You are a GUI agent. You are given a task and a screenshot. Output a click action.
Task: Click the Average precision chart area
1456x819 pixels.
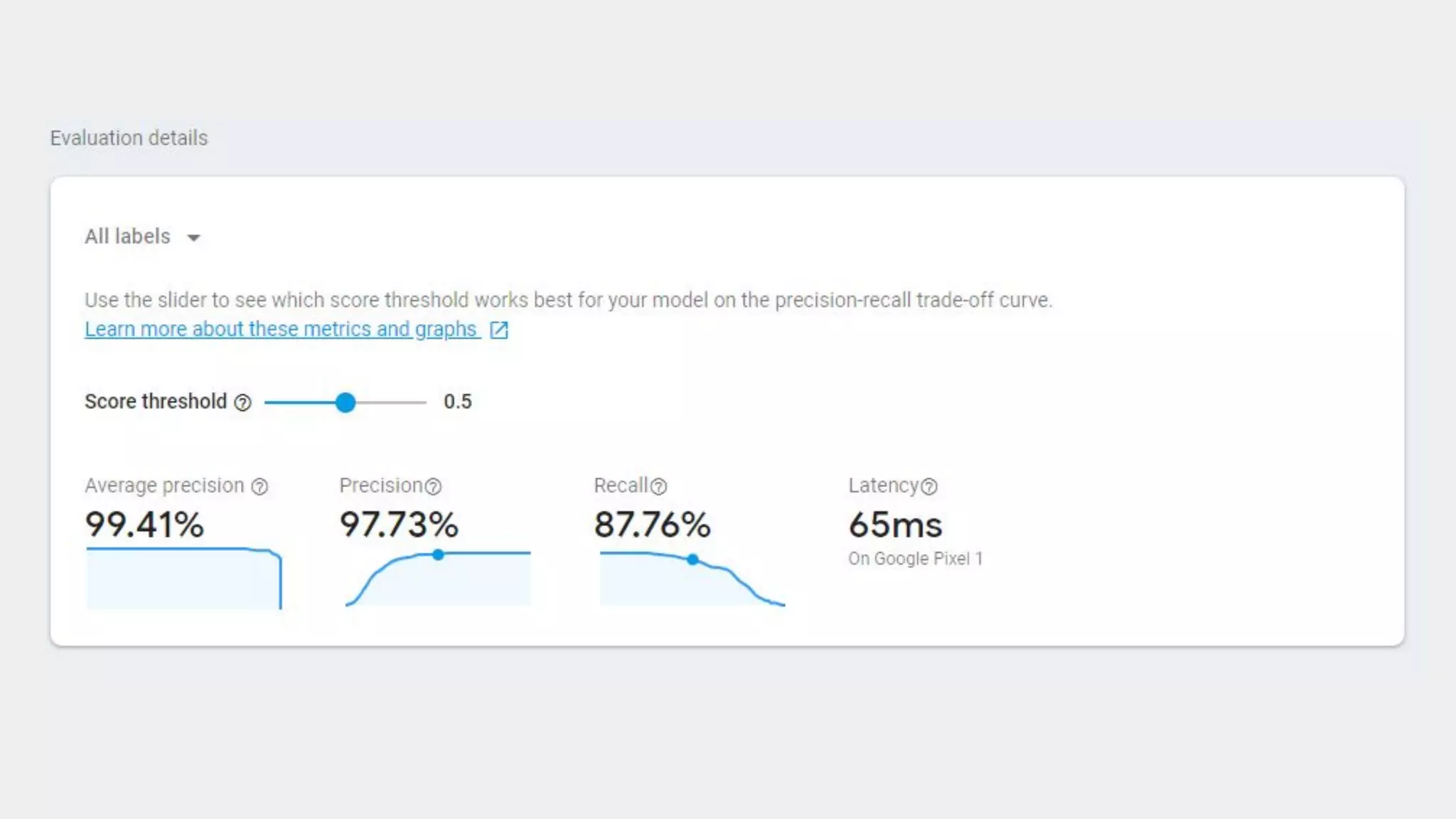(183, 578)
